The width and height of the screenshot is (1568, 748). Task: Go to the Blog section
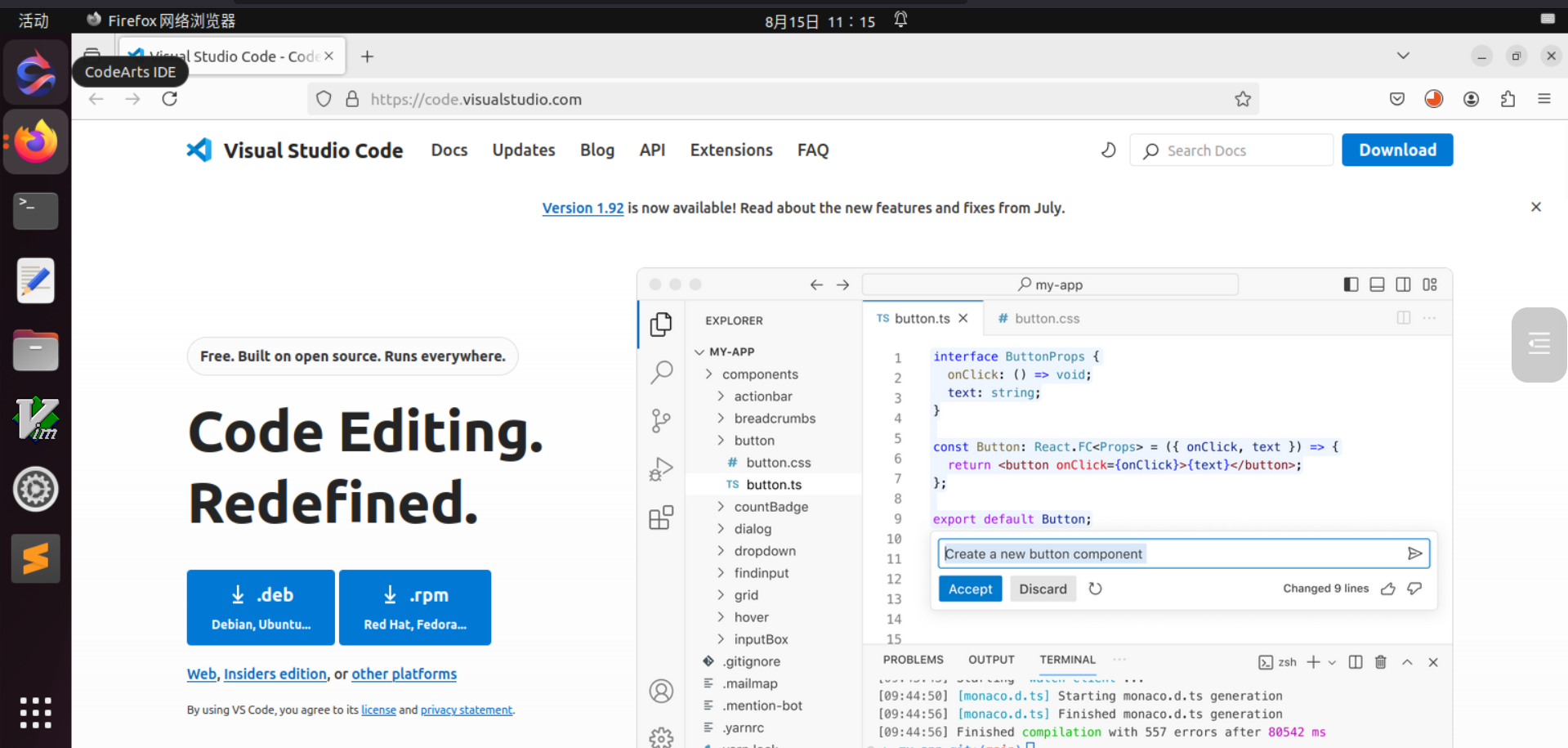(597, 150)
